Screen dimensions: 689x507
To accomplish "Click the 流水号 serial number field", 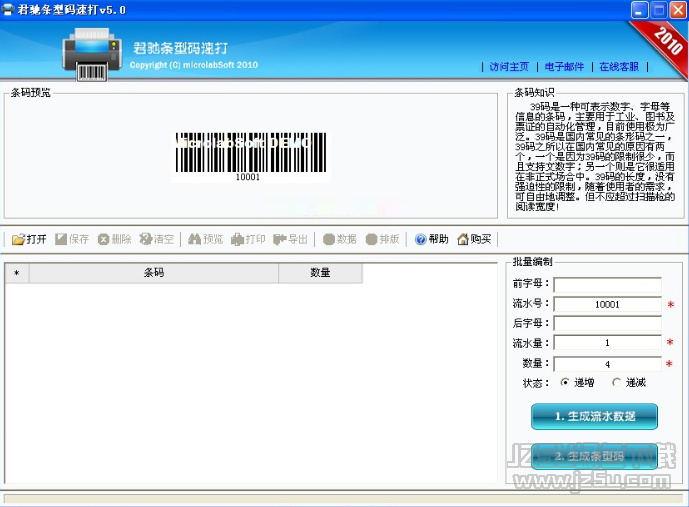I will click(x=607, y=304).
